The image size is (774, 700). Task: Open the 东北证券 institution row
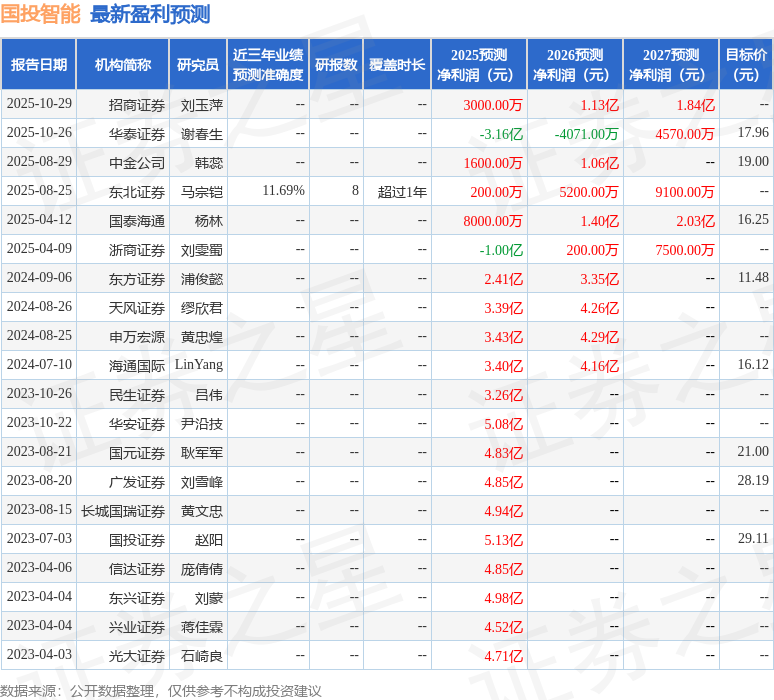(137, 192)
